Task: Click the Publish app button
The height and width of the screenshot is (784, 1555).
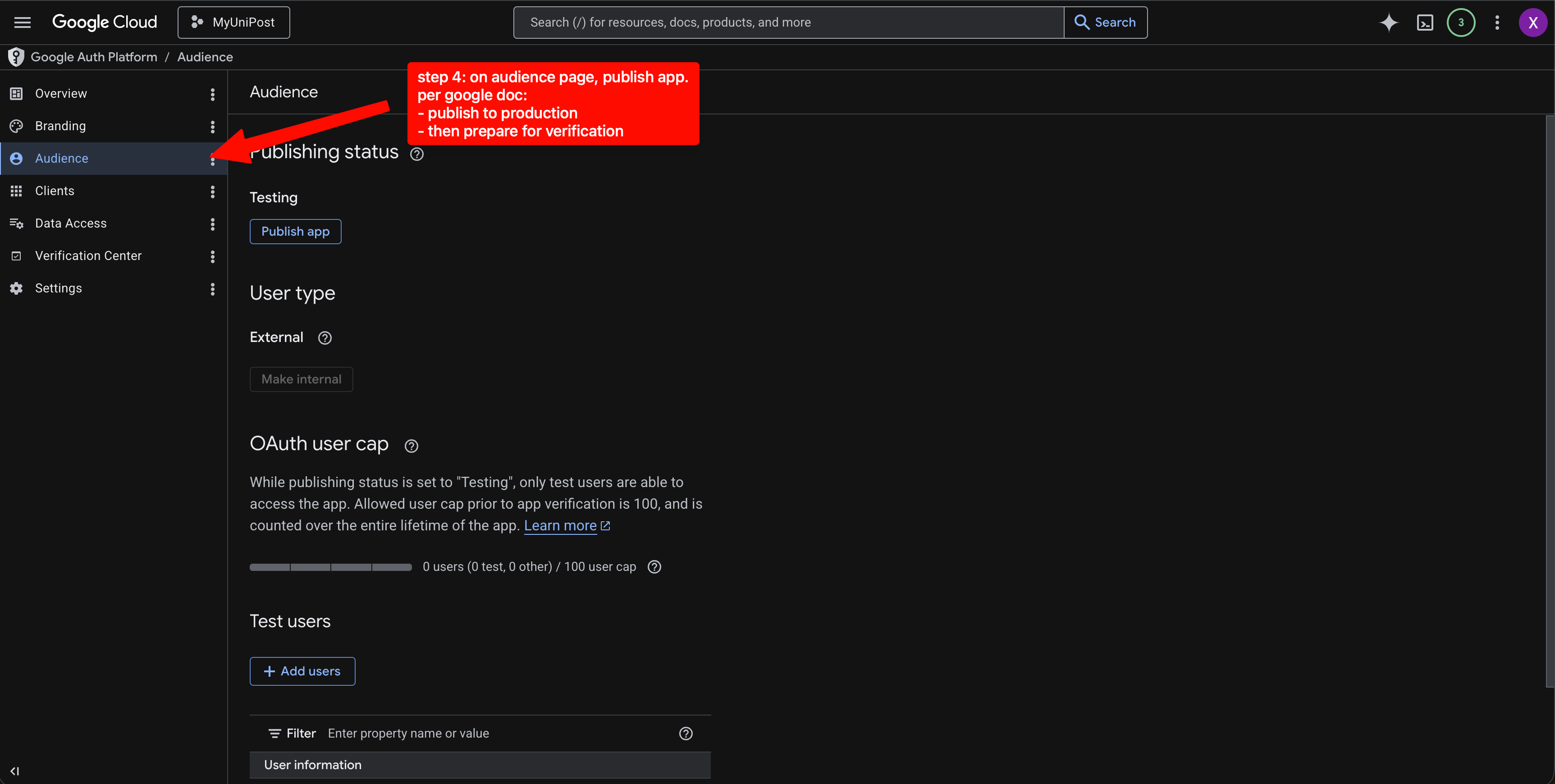Action: pos(295,232)
